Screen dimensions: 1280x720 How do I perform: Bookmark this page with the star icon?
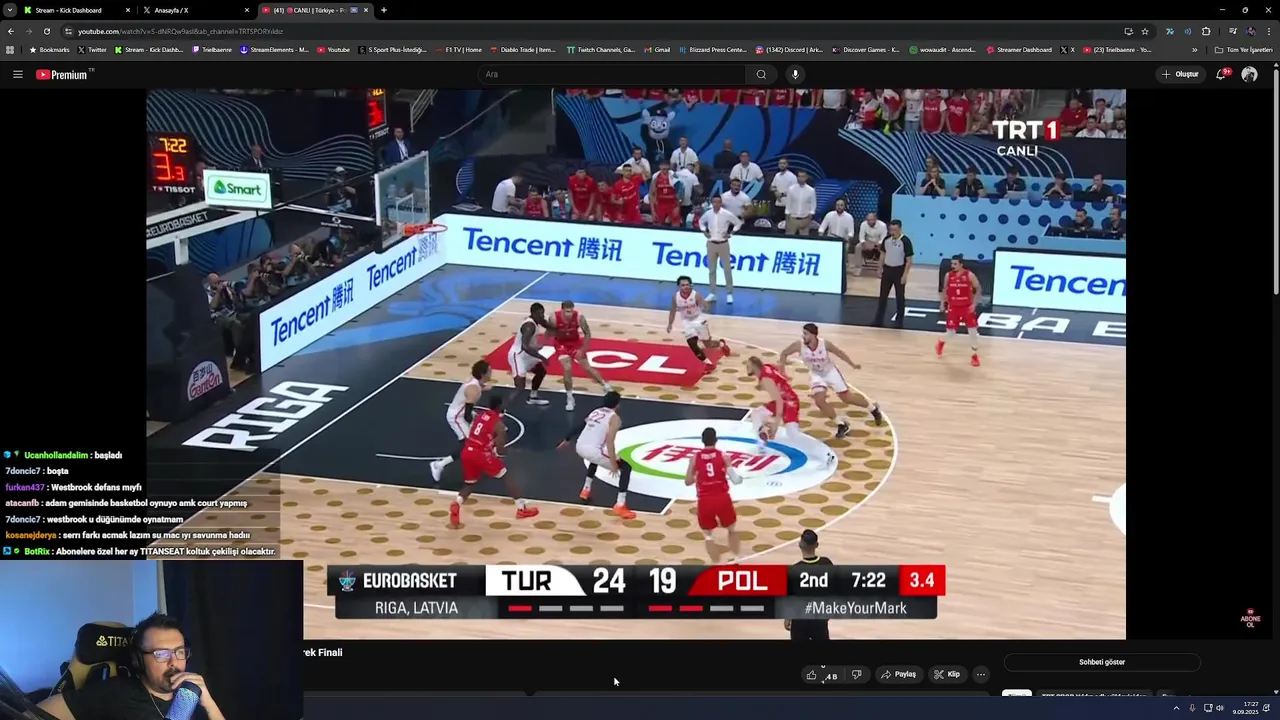click(1145, 31)
